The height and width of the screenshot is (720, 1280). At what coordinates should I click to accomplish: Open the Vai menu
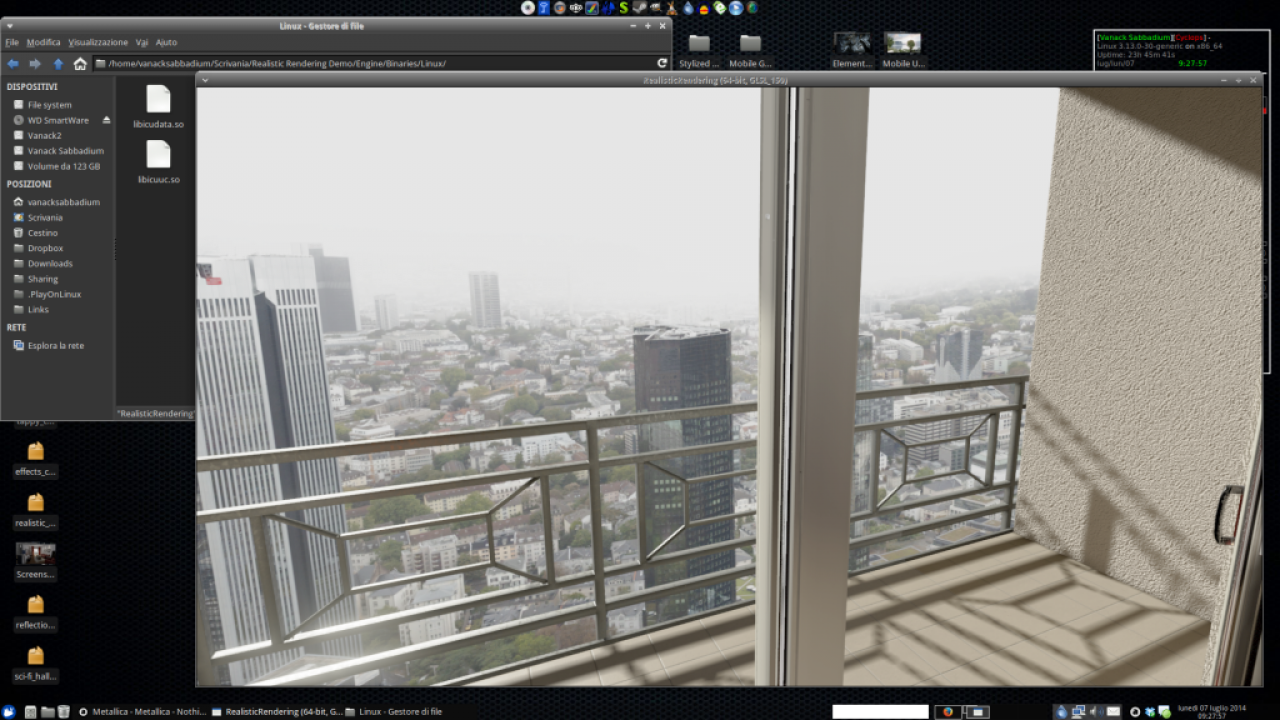[x=142, y=42]
